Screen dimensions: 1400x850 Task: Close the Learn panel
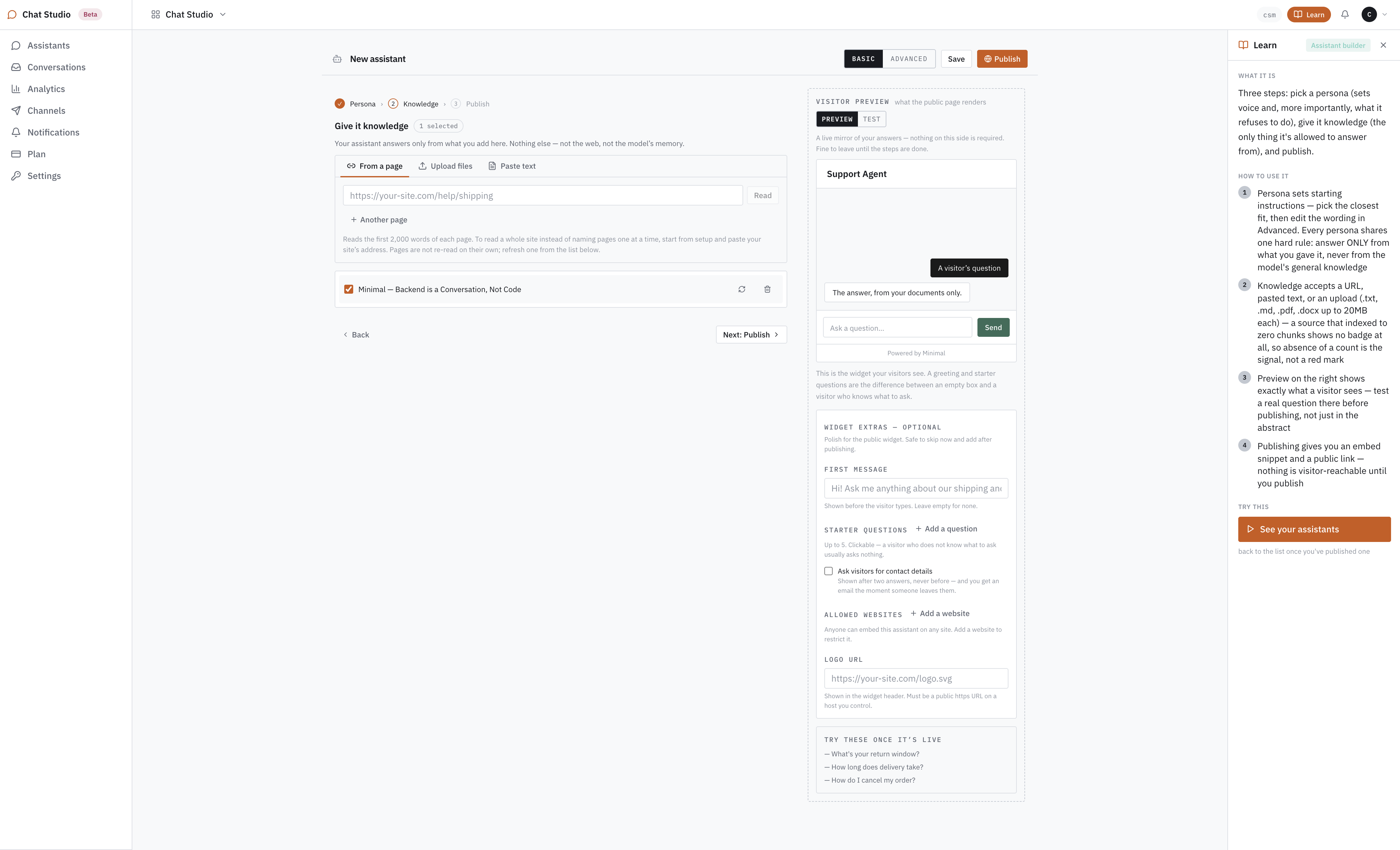[1383, 45]
